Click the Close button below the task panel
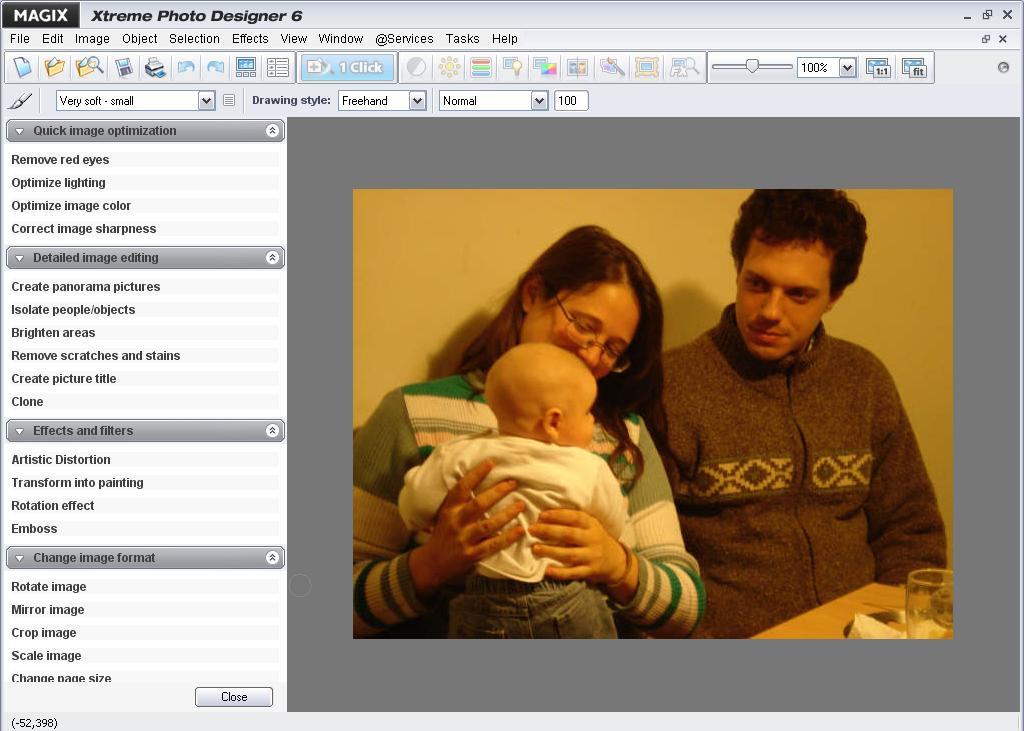The width and height of the screenshot is (1024, 731). pyautogui.click(x=233, y=696)
